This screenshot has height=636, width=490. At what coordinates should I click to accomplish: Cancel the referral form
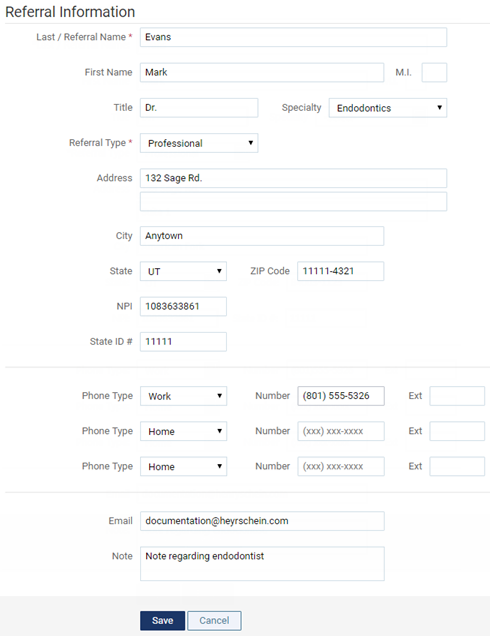(x=214, y=621)
